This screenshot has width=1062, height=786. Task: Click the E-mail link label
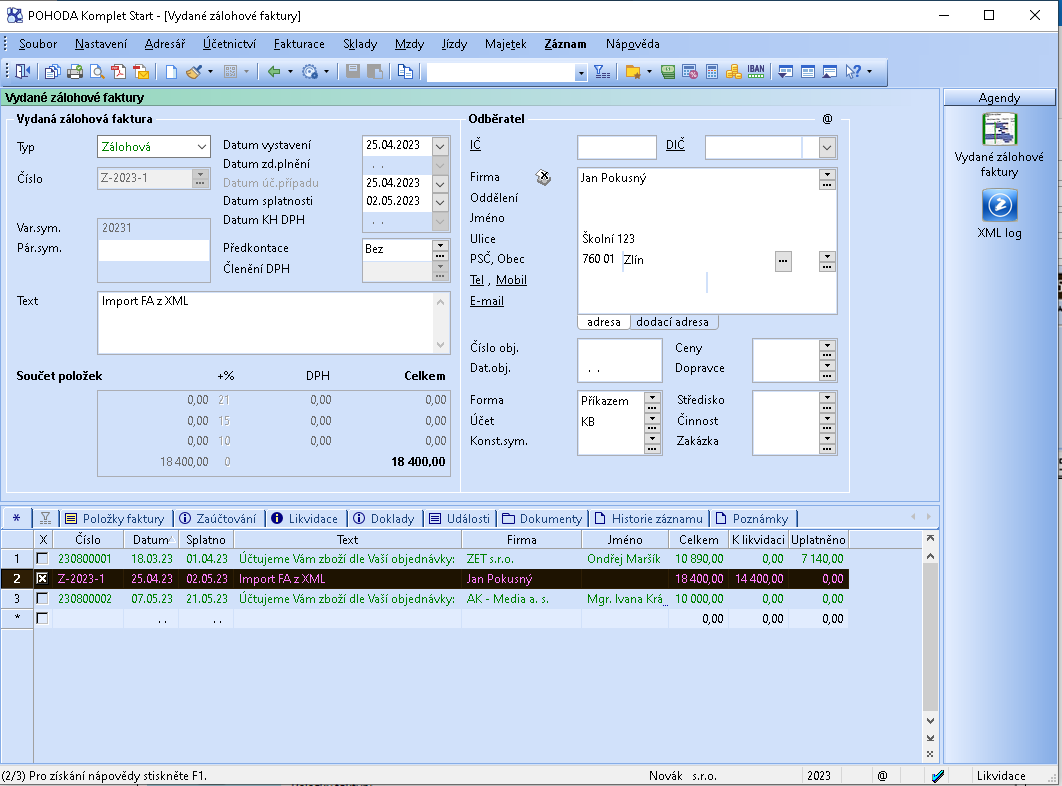[x=487, y=302]
